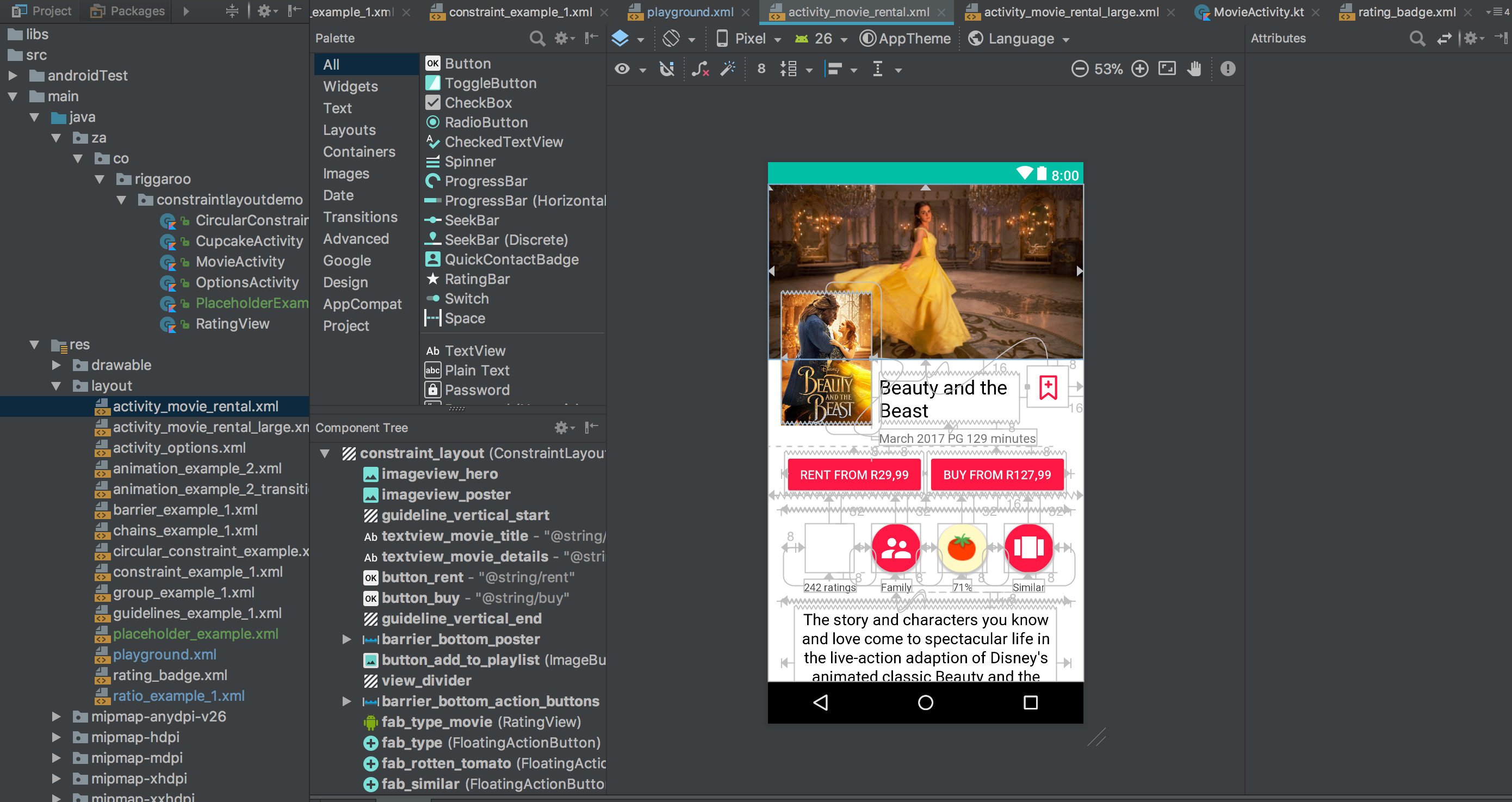Viewport: 1512px width, 802px height.
Task: Click the warnings and errors icon
Action: pos(1228,69)
